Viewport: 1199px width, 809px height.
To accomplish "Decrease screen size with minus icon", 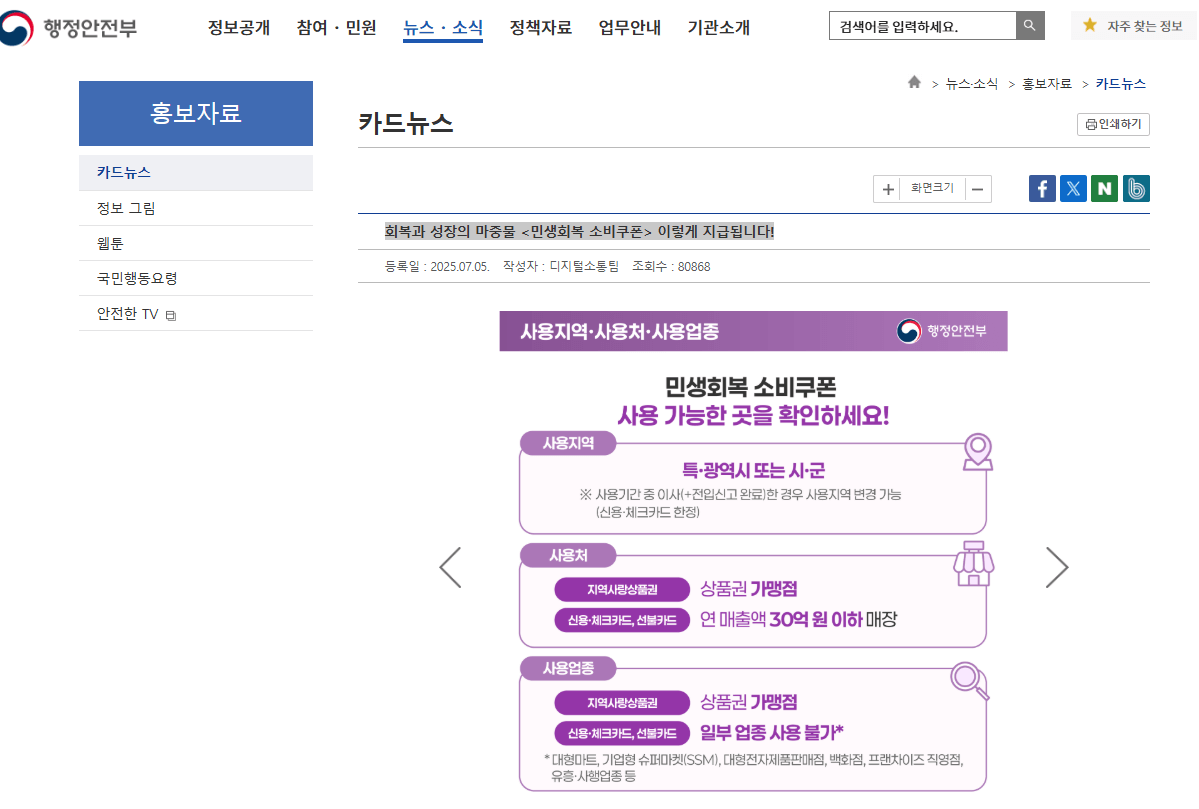I will tap(977, 189).
